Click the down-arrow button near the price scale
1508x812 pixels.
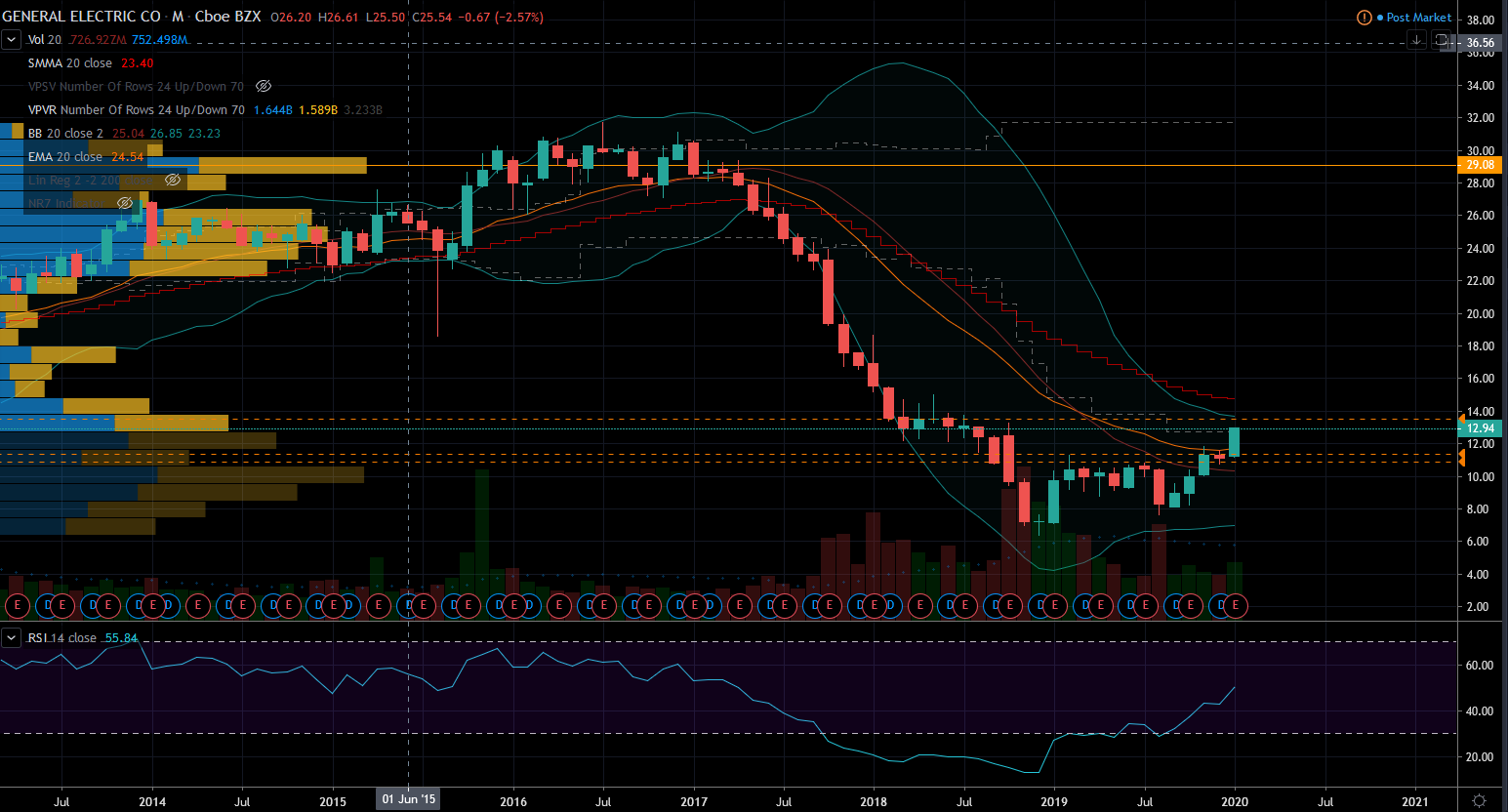(x=1416, y=40)
